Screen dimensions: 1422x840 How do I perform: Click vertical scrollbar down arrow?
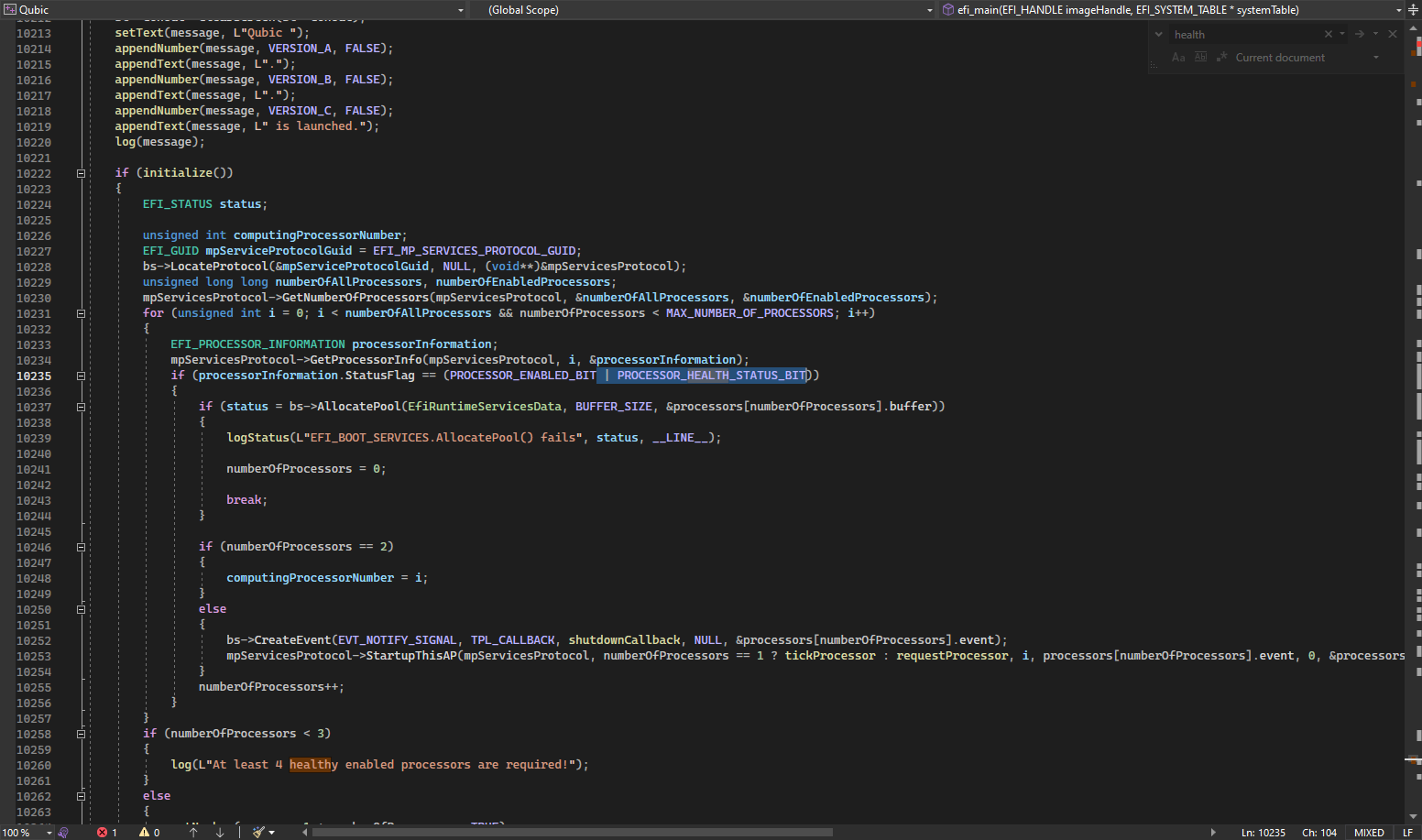click(x=1414, y=816)
